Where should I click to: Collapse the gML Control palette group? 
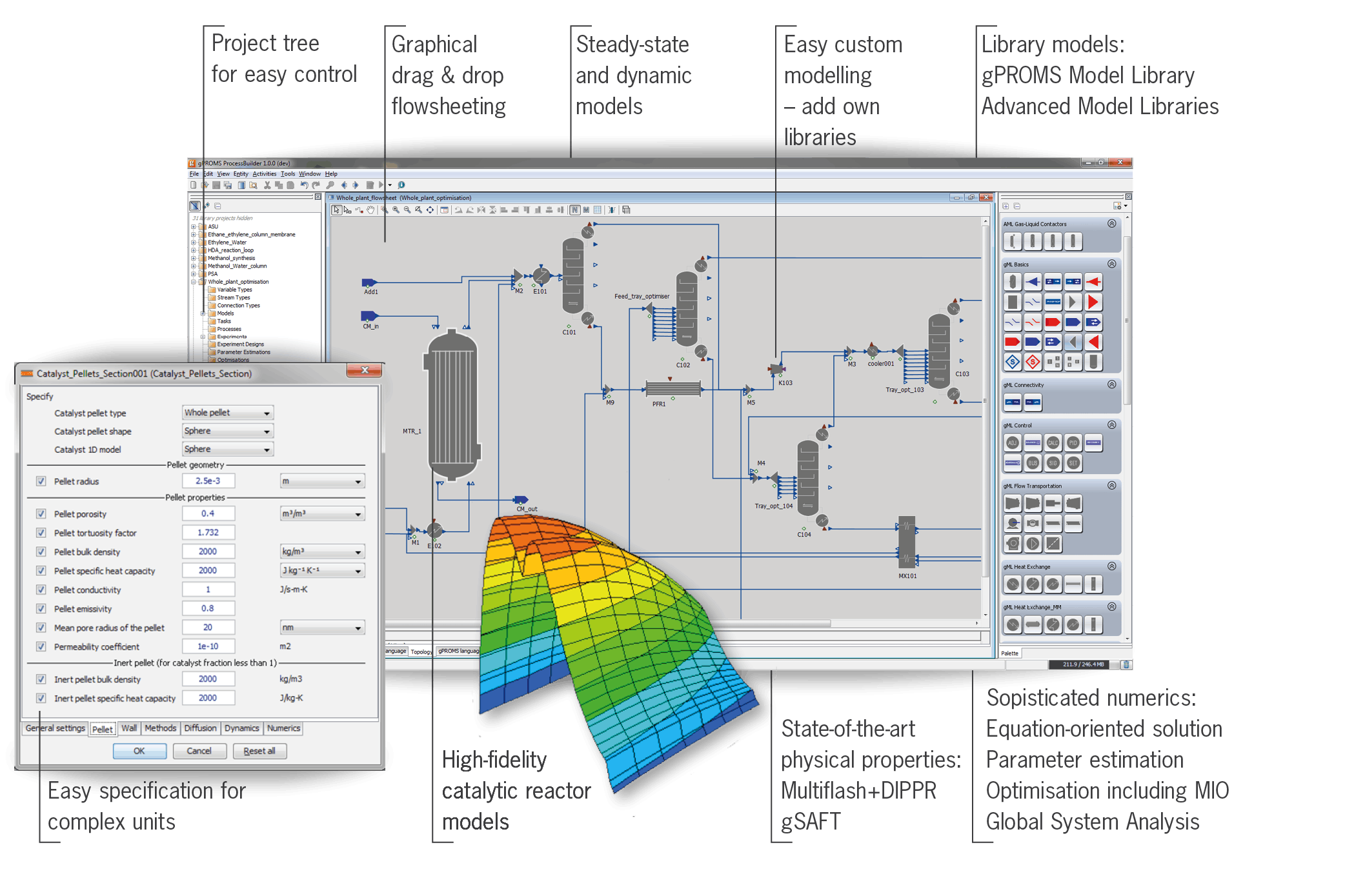pyautogui.click(x=1111, y=425)
